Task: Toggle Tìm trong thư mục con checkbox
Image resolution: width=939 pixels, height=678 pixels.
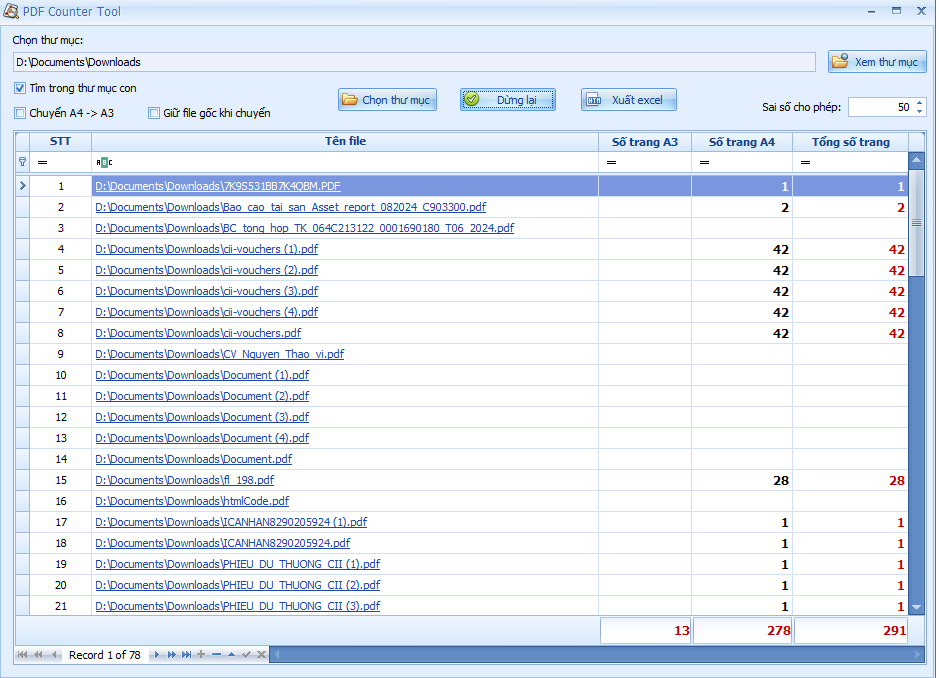Action: [x=20, y=88]
